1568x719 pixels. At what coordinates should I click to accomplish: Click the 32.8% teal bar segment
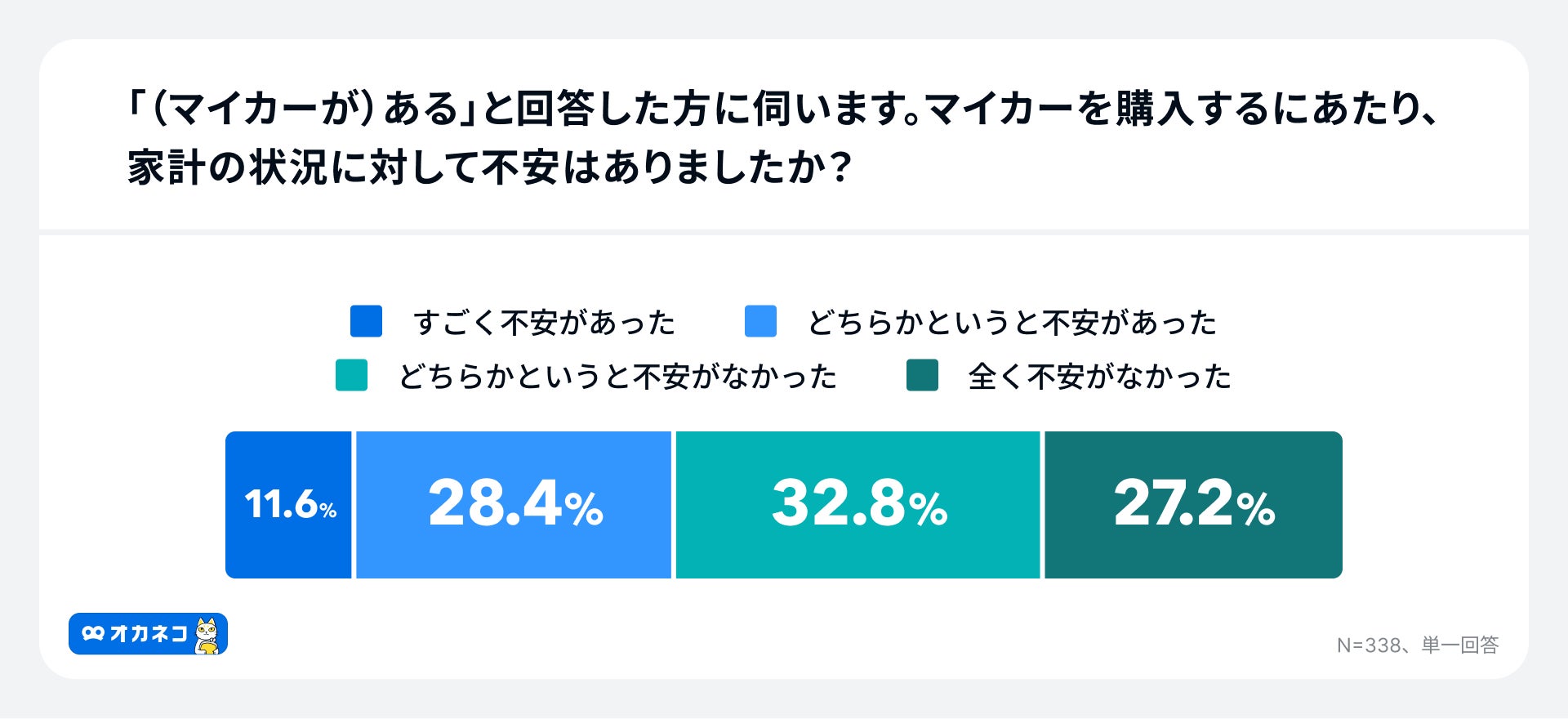tap(857, 504)
